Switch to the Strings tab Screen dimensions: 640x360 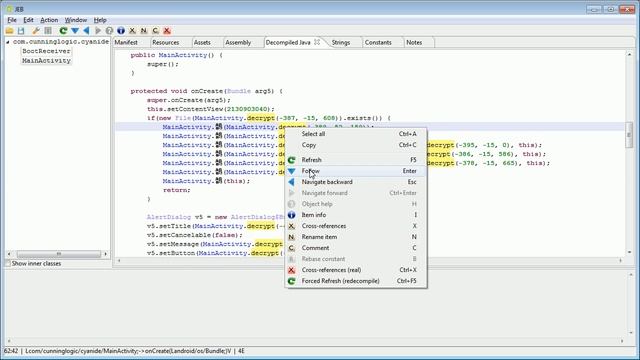pyautogui.click(x=341, y=42)
